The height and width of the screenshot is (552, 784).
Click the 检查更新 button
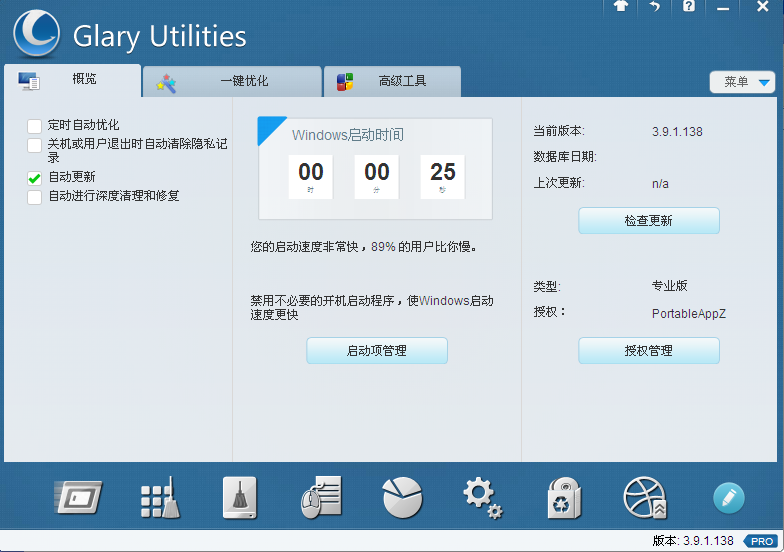[648, 221]
